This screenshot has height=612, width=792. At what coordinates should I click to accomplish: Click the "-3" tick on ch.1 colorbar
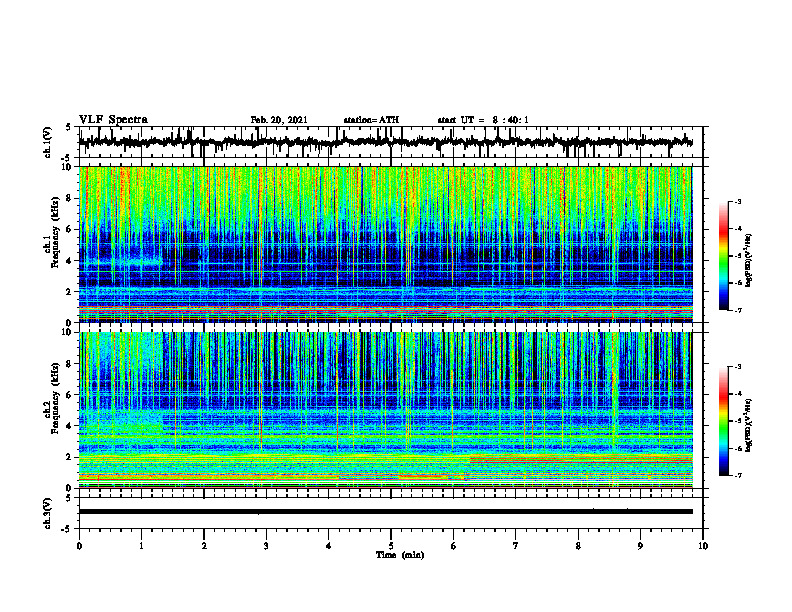(x=737, y=201)
